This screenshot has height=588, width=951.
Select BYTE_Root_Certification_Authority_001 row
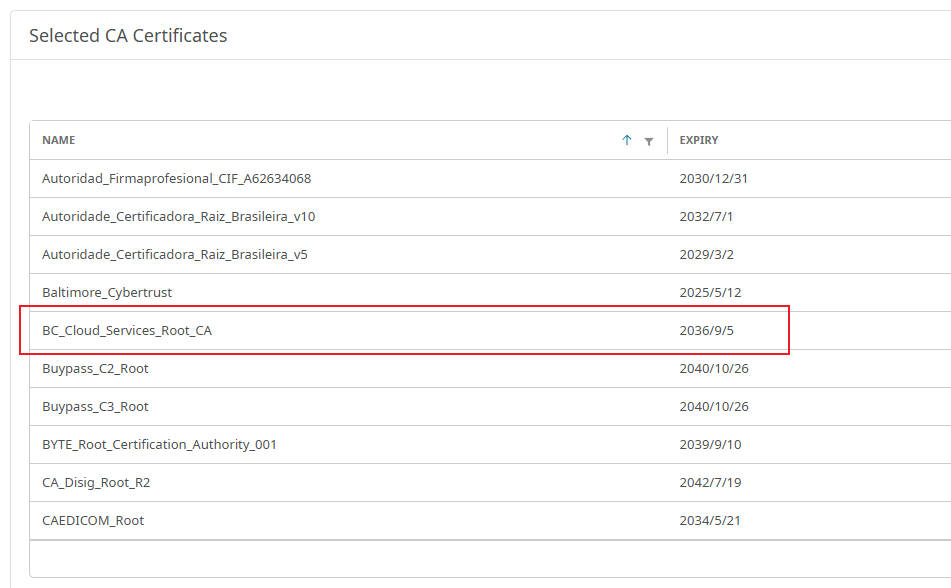tap(490, 445)
